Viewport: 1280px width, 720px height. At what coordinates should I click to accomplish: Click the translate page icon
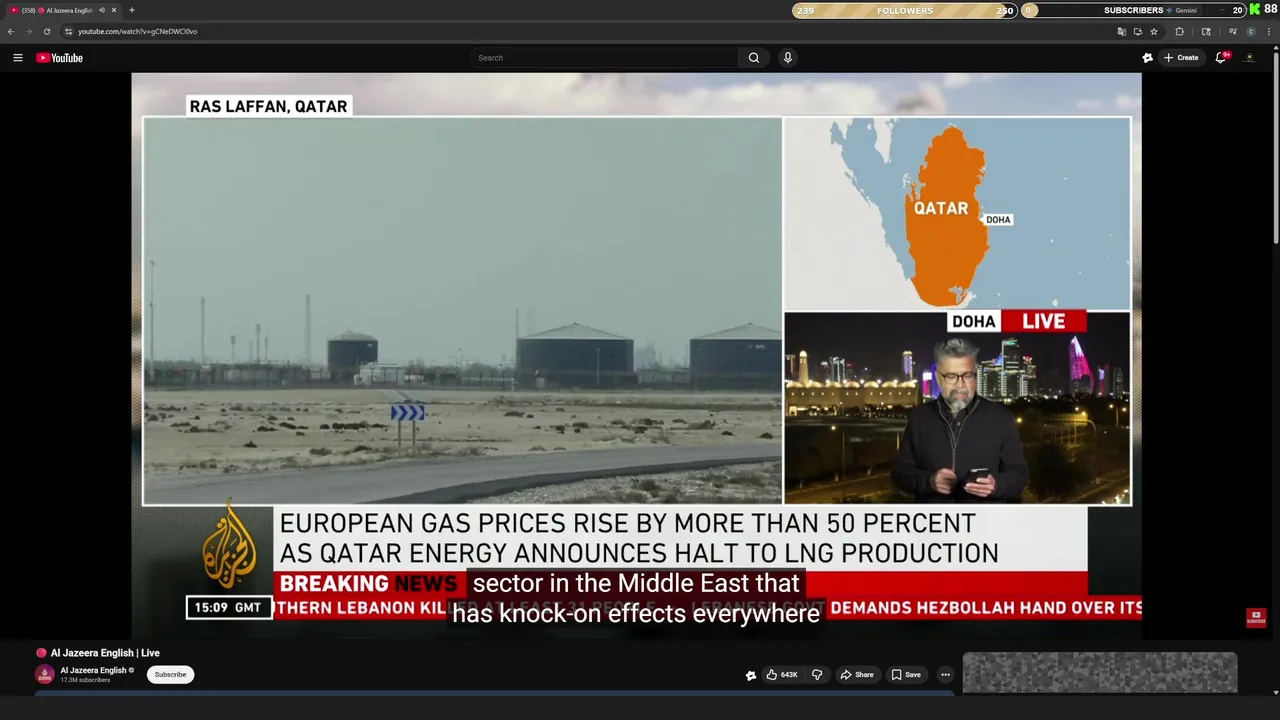[x=1122, y=31]
